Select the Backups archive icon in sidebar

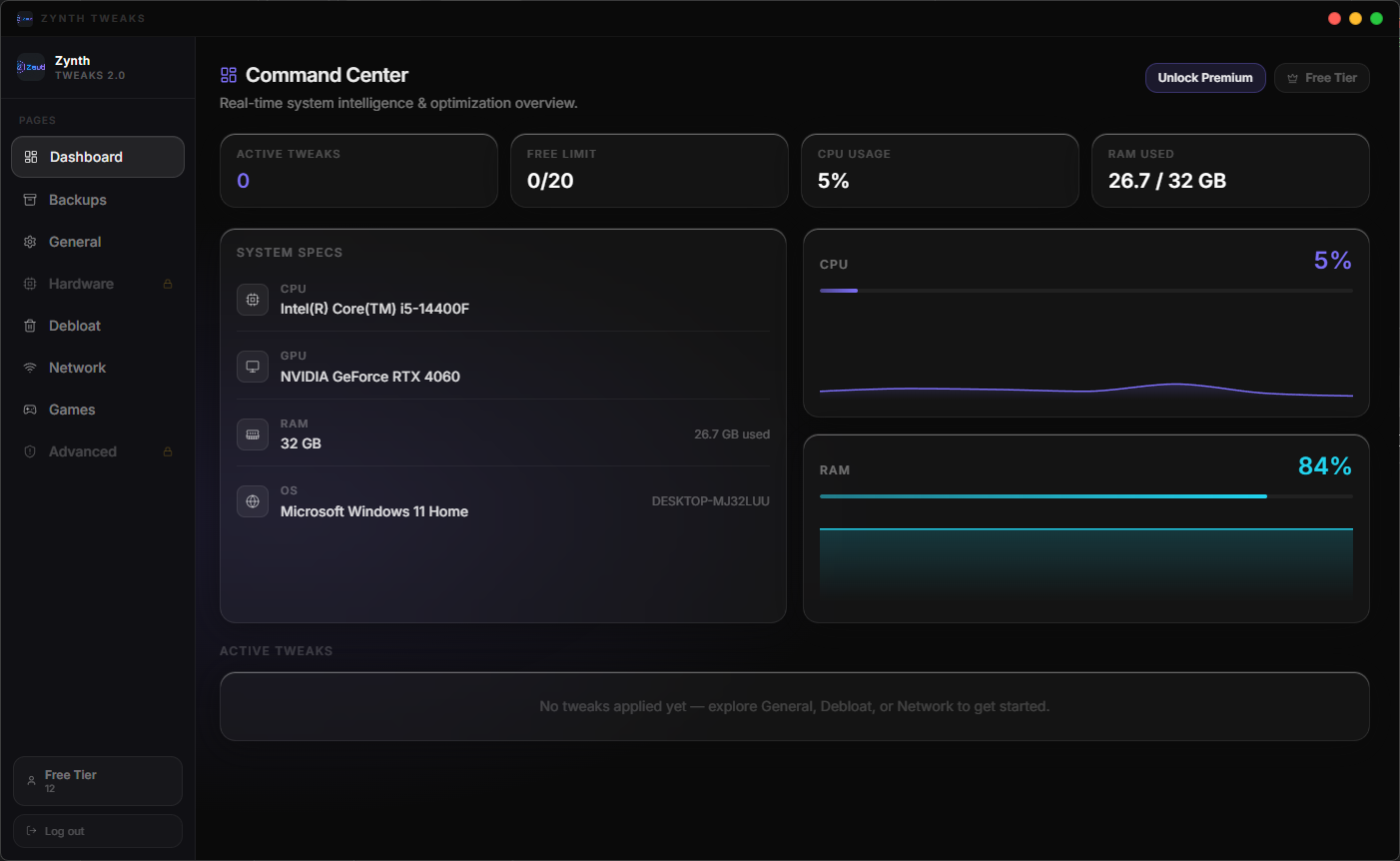point(31,199)
